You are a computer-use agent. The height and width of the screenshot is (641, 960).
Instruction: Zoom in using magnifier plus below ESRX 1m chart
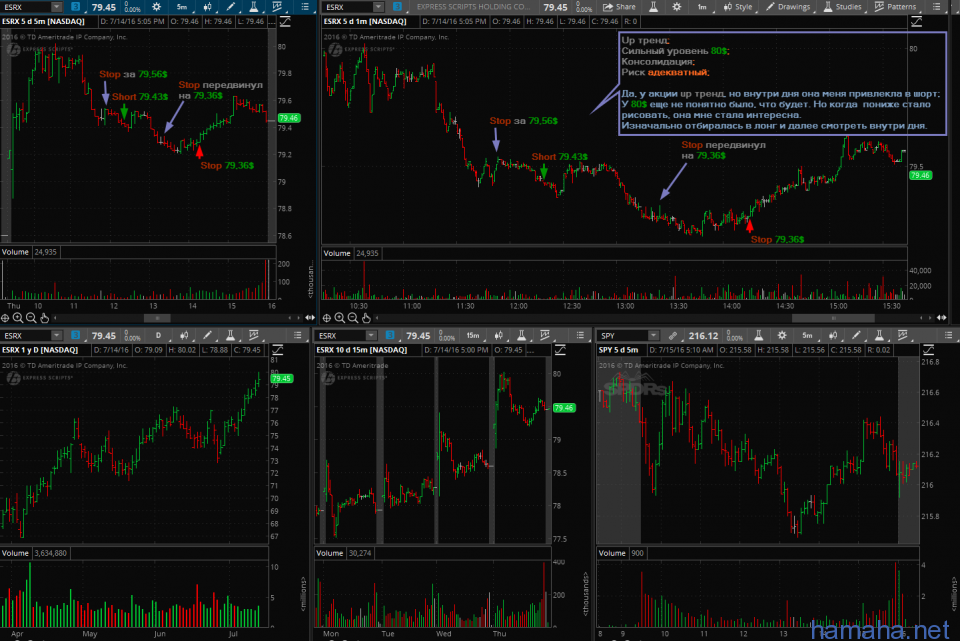(x=340, y=318)
